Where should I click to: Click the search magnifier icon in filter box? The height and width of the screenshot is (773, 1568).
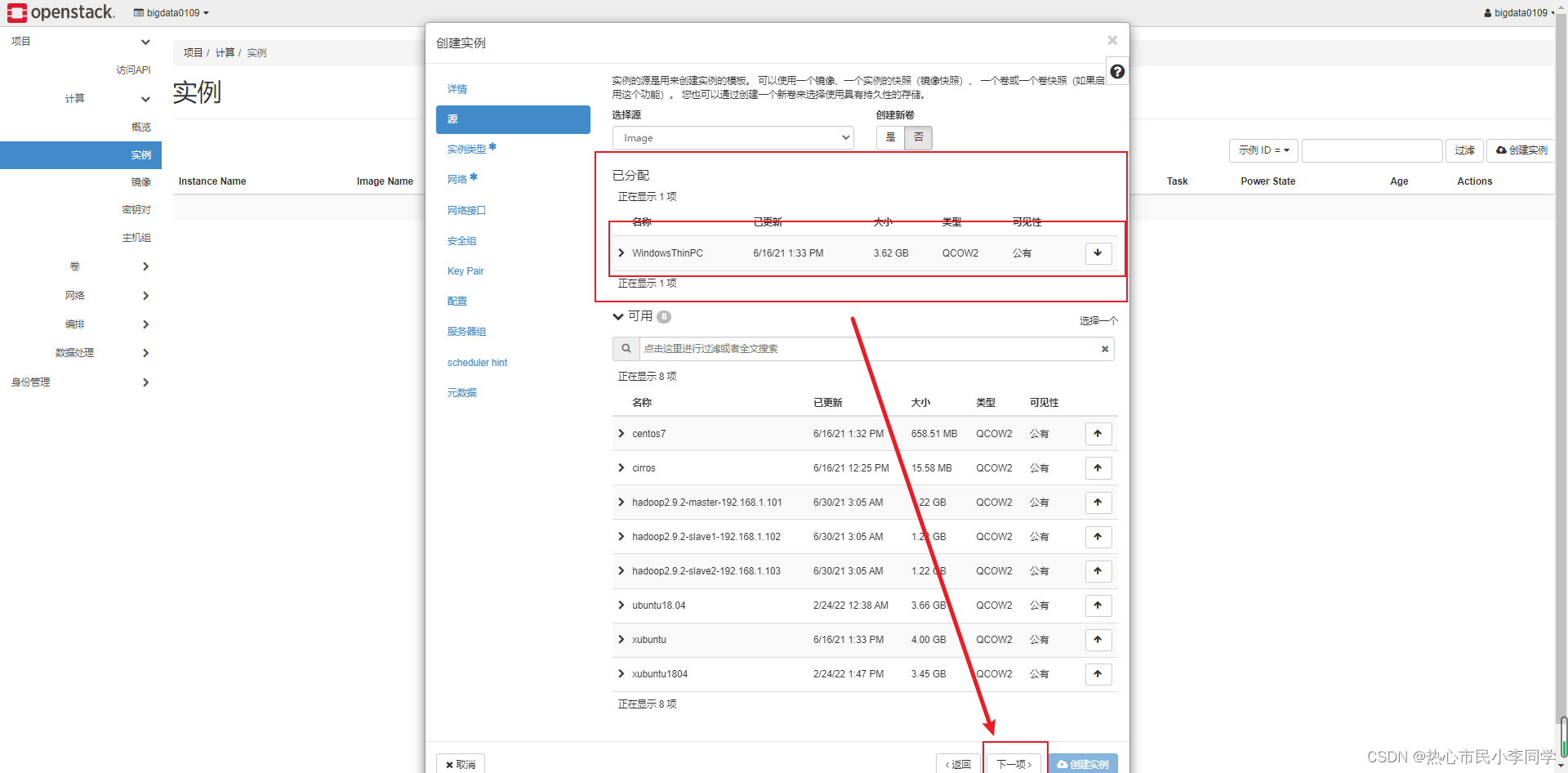coord(626,349)
